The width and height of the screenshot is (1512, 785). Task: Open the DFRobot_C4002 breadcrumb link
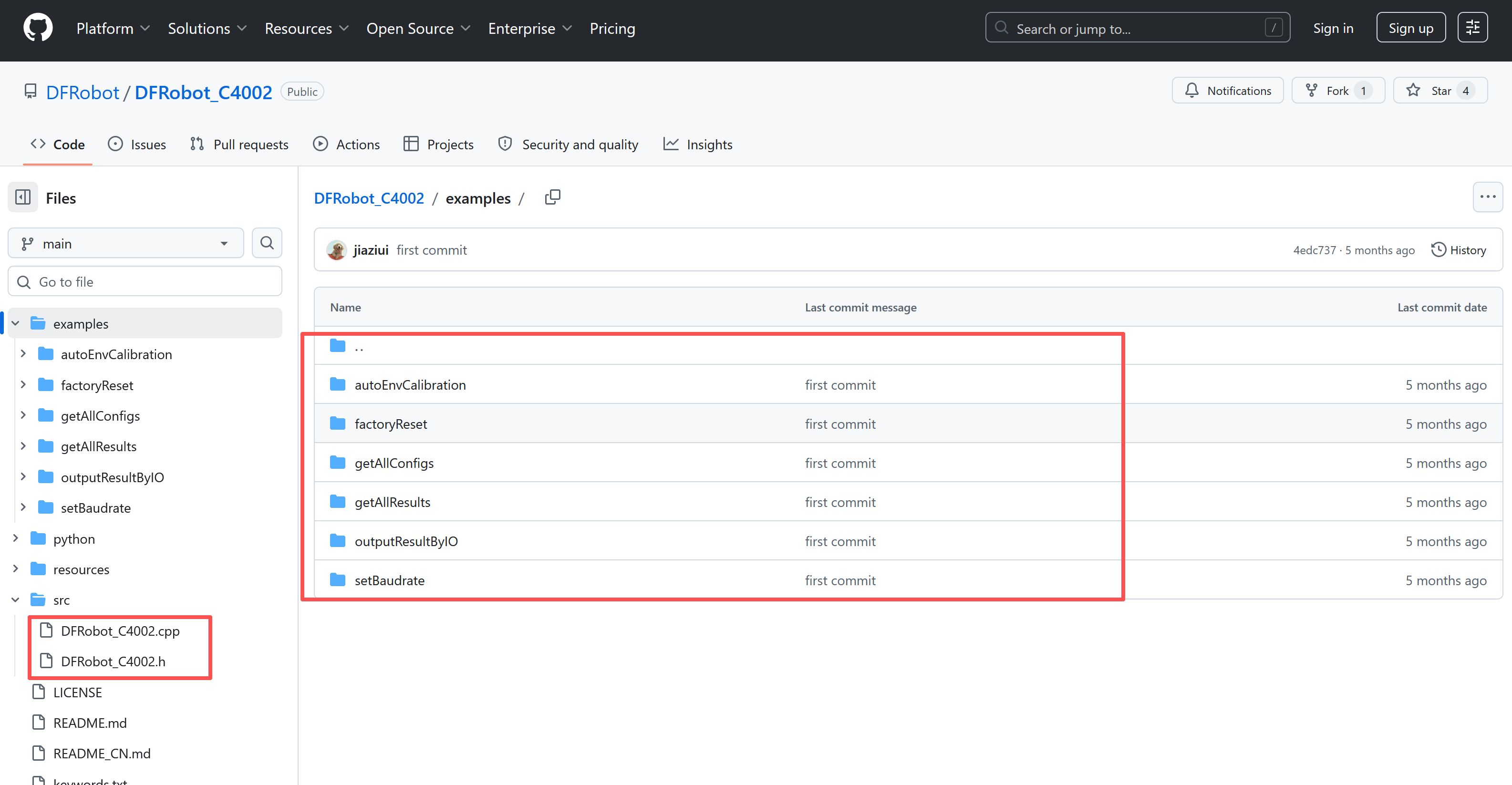[369, 198]
